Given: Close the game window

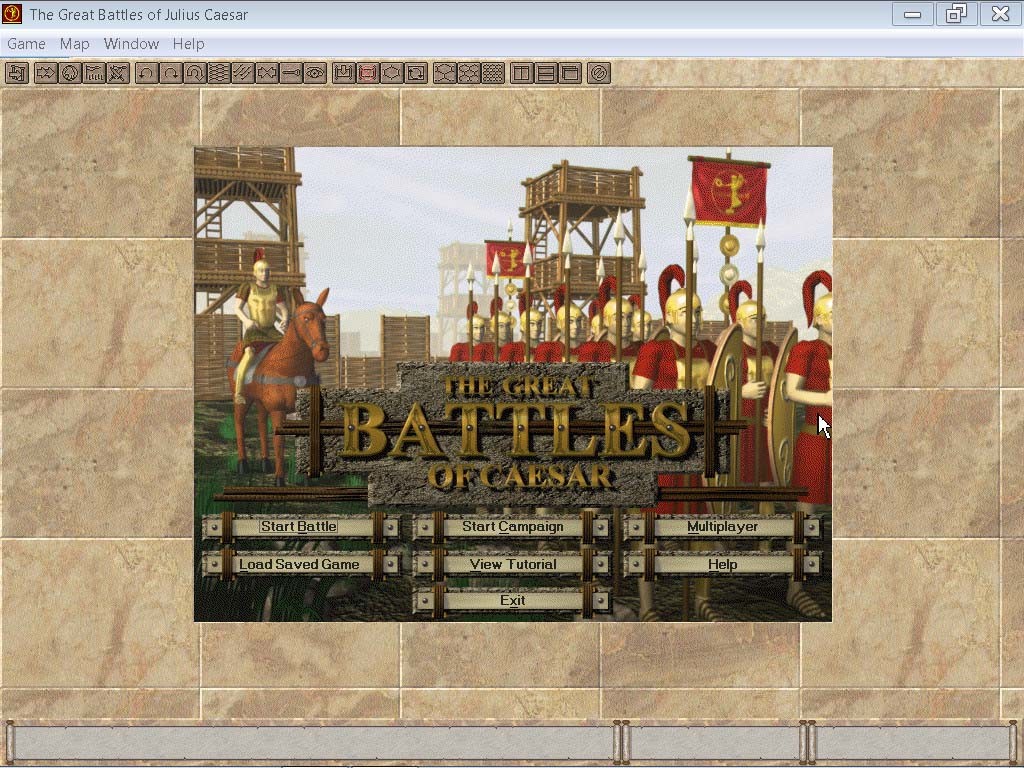Looking at the screenshot, I should click(1000, 14).
